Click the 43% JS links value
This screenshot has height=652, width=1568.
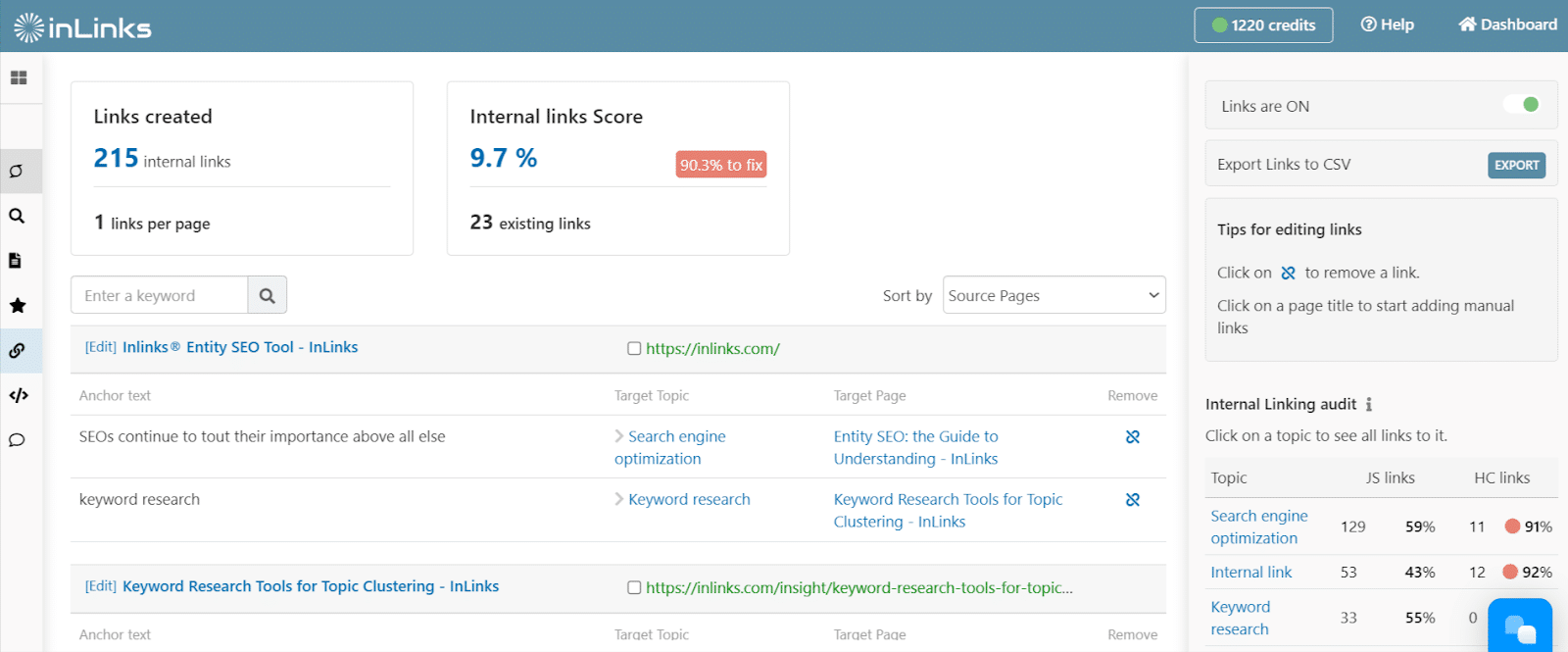pos(1420,572)
